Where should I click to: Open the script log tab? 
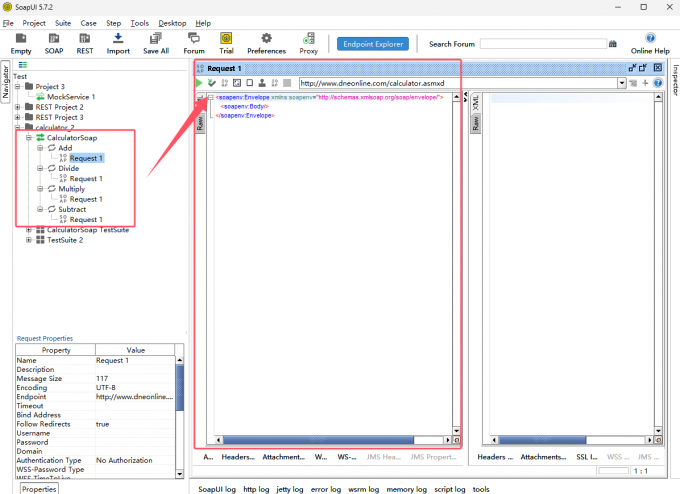pos(450,489)
